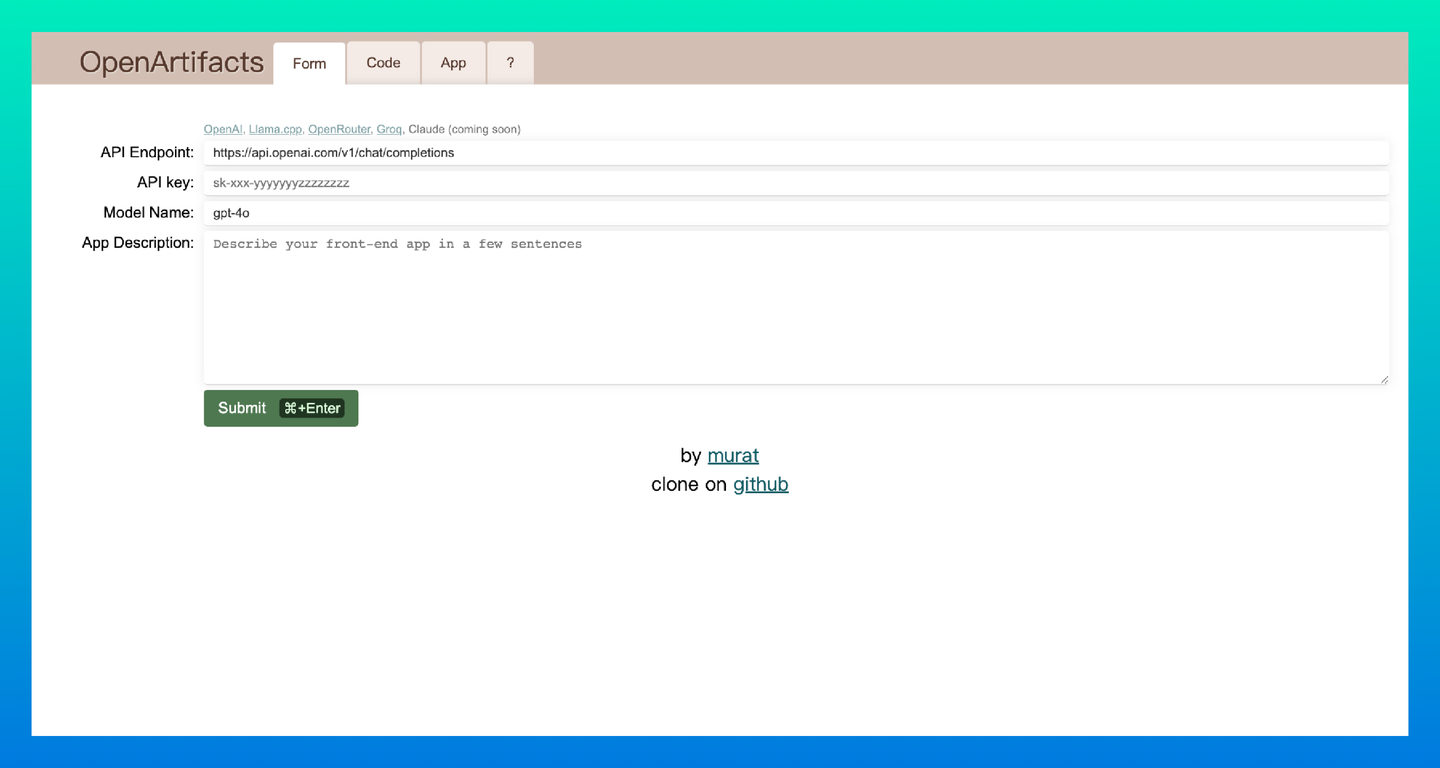Click the API Endpoint label text

[x=146, y=152]
